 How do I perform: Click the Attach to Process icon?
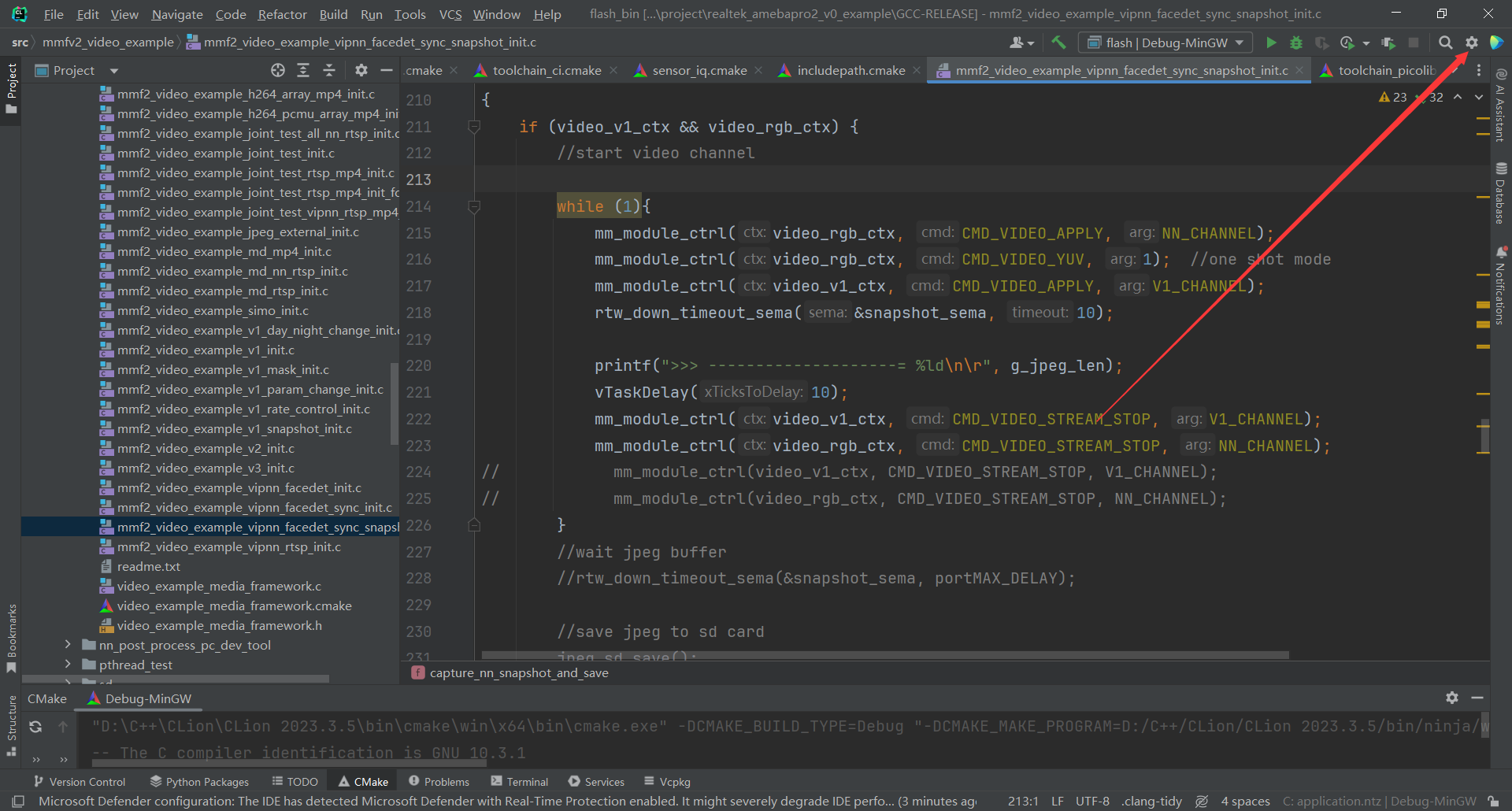pos(1388,43)
